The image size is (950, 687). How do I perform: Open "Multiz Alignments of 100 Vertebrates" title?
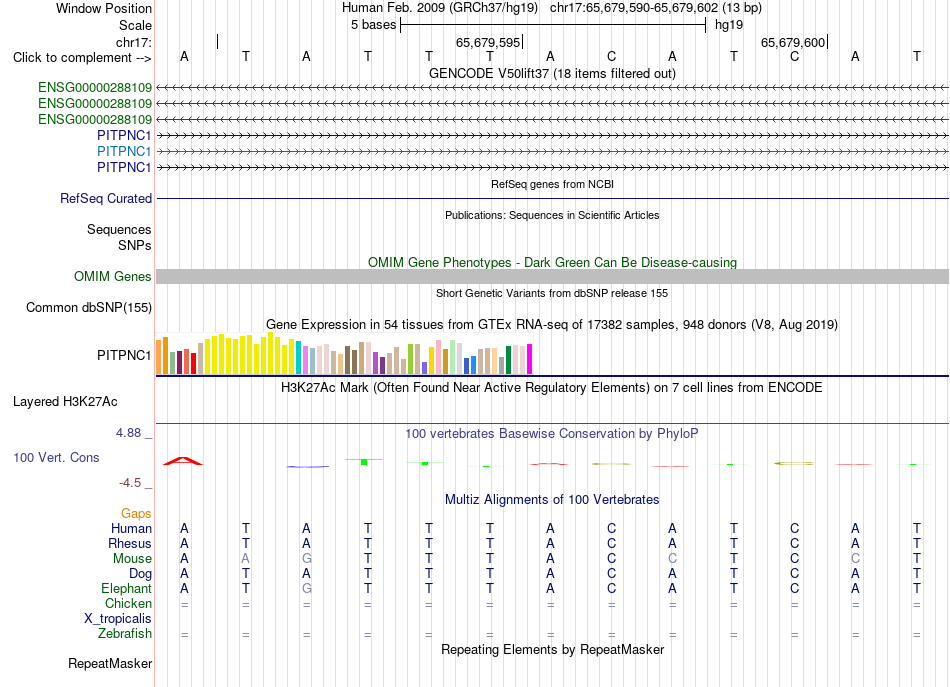552,499
